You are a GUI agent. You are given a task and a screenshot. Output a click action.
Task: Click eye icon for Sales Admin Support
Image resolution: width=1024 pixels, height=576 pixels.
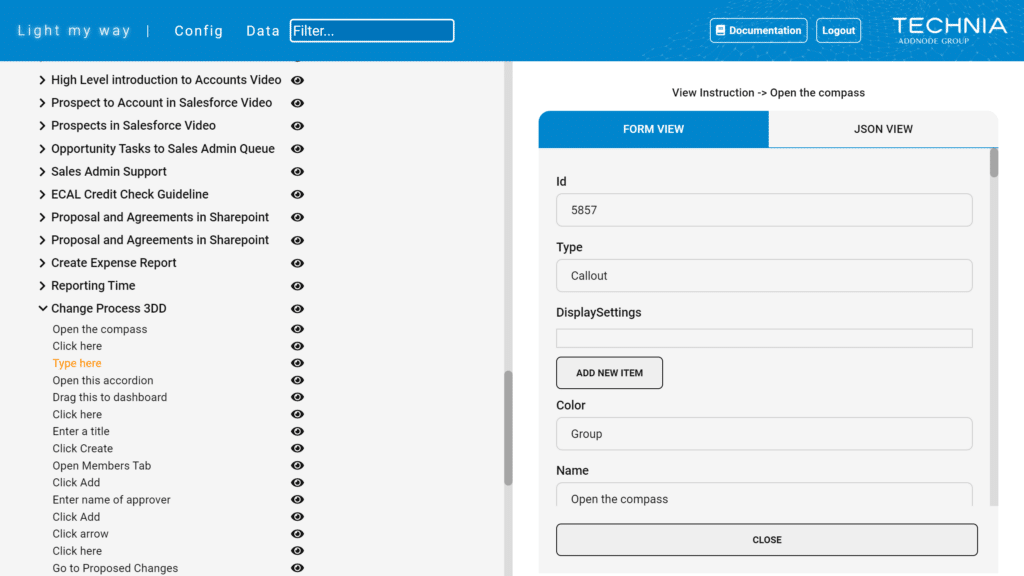point(297,172)
